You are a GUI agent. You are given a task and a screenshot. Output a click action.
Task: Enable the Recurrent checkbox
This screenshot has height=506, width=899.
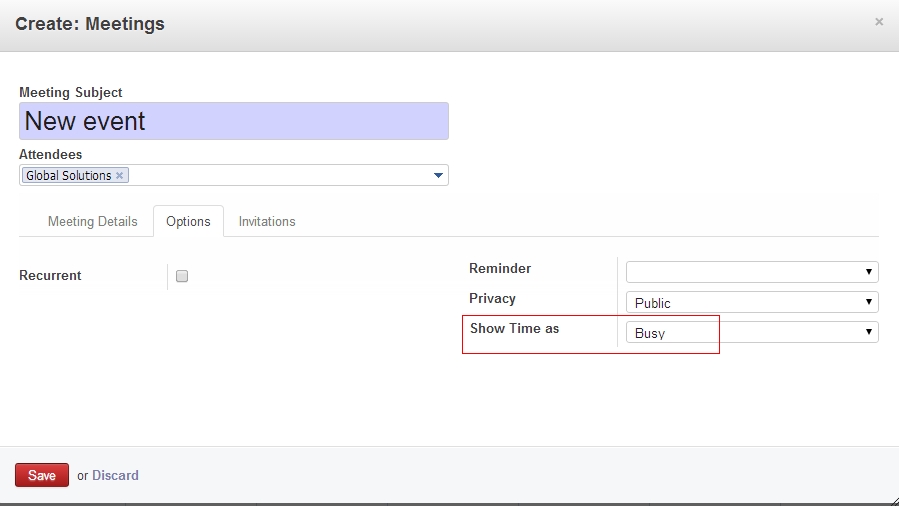pyautogui.click(x=182, y=277)
